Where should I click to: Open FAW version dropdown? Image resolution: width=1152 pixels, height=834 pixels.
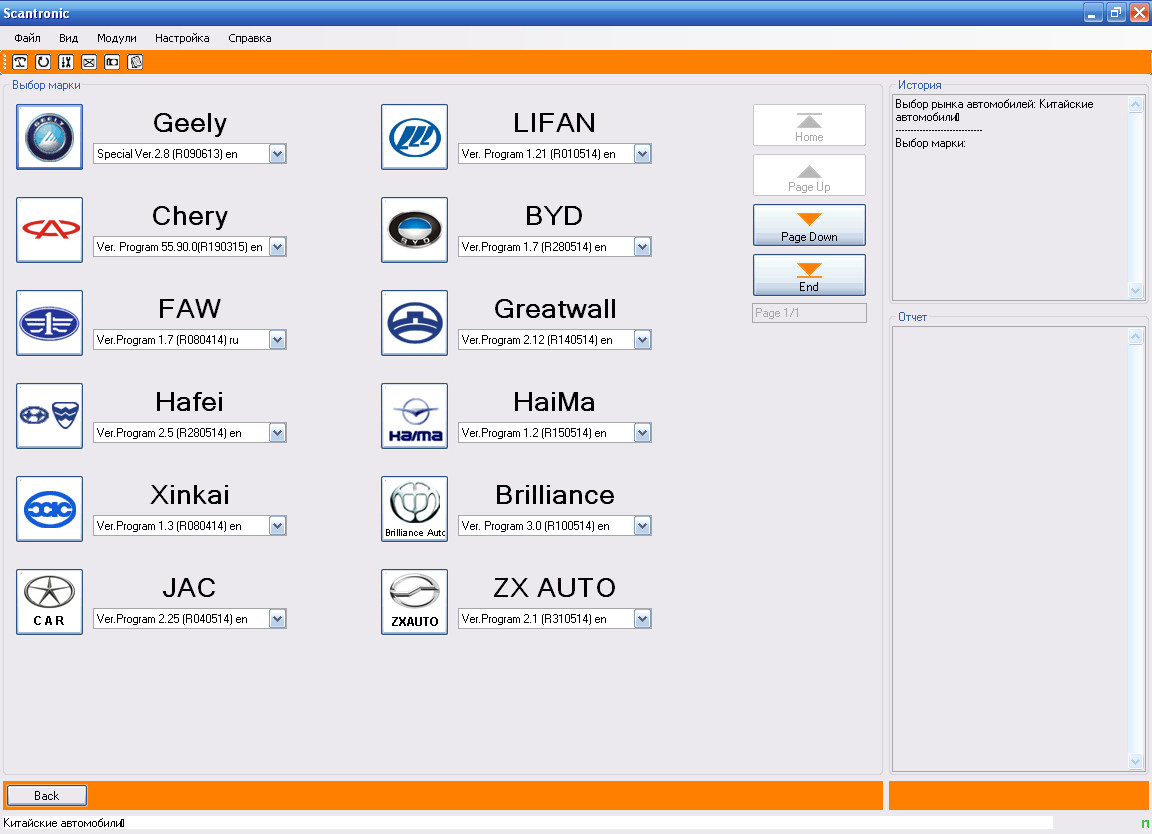pyautogui.click(x=277, y=339)
